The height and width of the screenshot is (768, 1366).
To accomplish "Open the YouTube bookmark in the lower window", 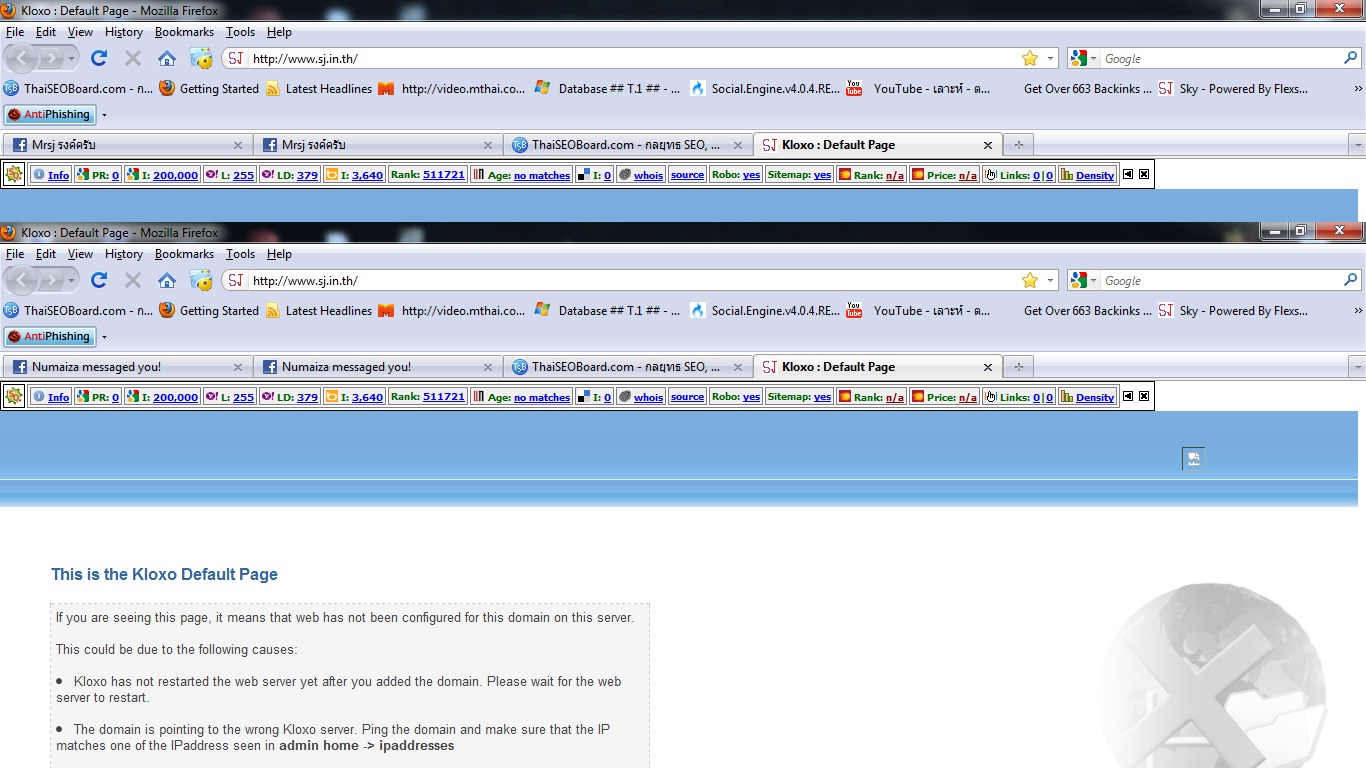I will pyautogui.click(x=918, y=311).
